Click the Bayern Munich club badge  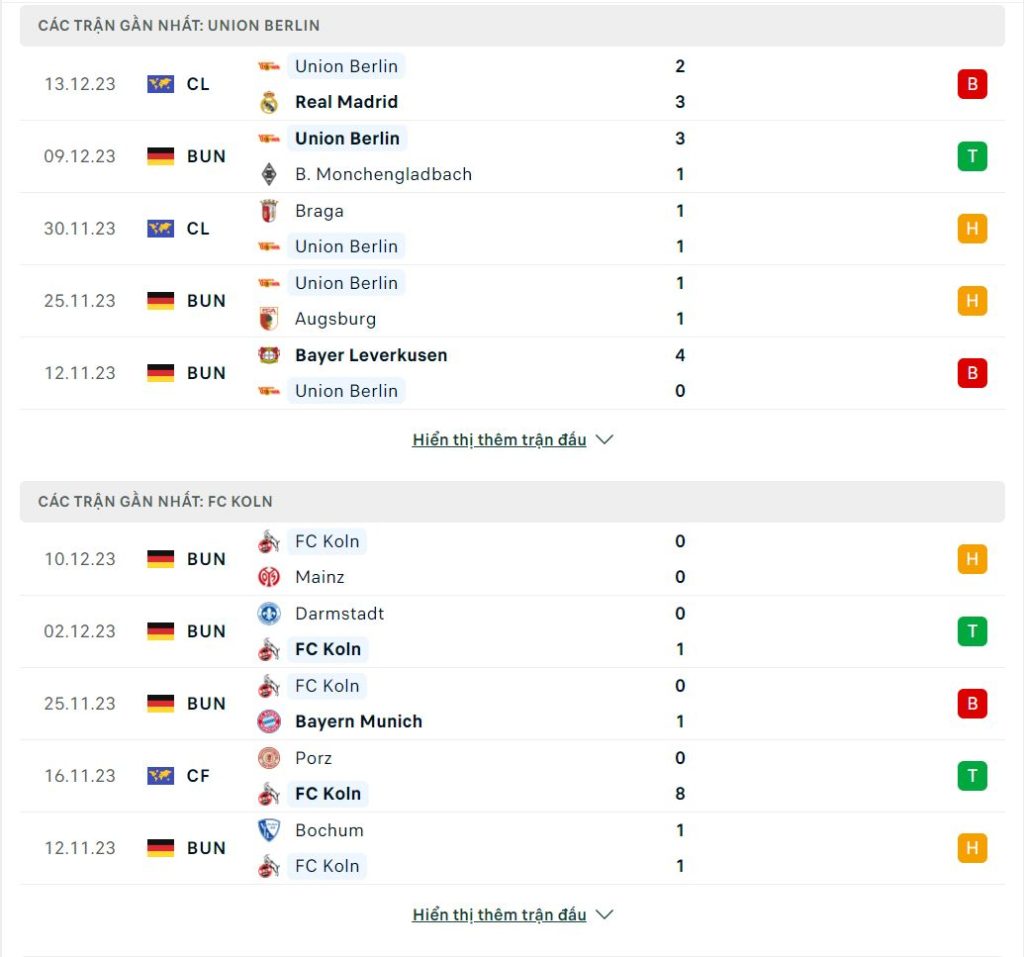pyautogui.click(x=269, y=721)
